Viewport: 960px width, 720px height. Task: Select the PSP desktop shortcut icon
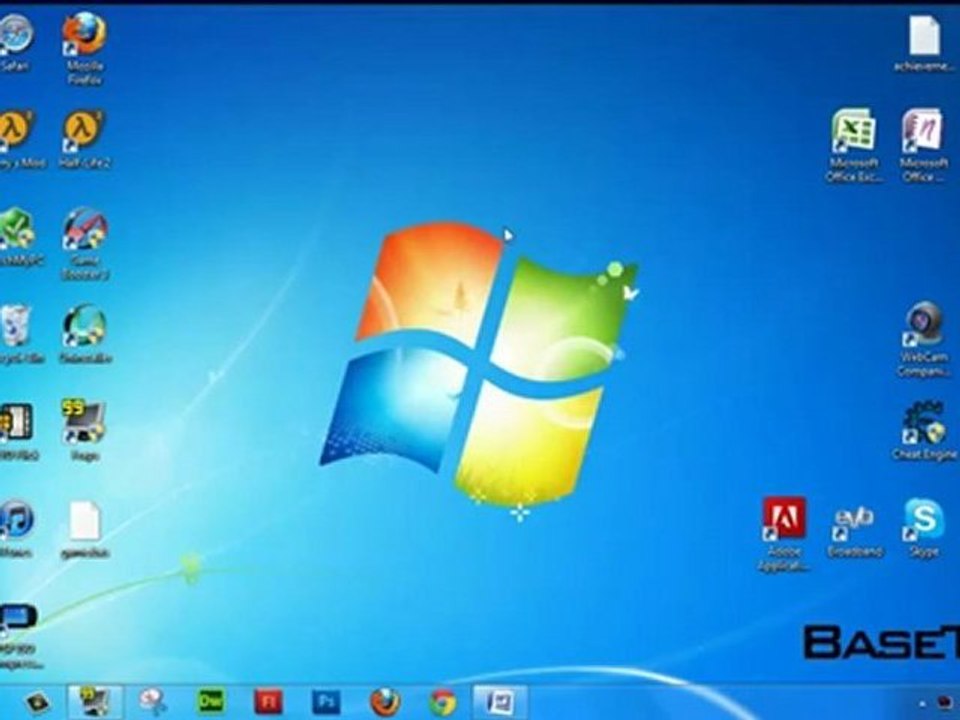click(18, 636)
